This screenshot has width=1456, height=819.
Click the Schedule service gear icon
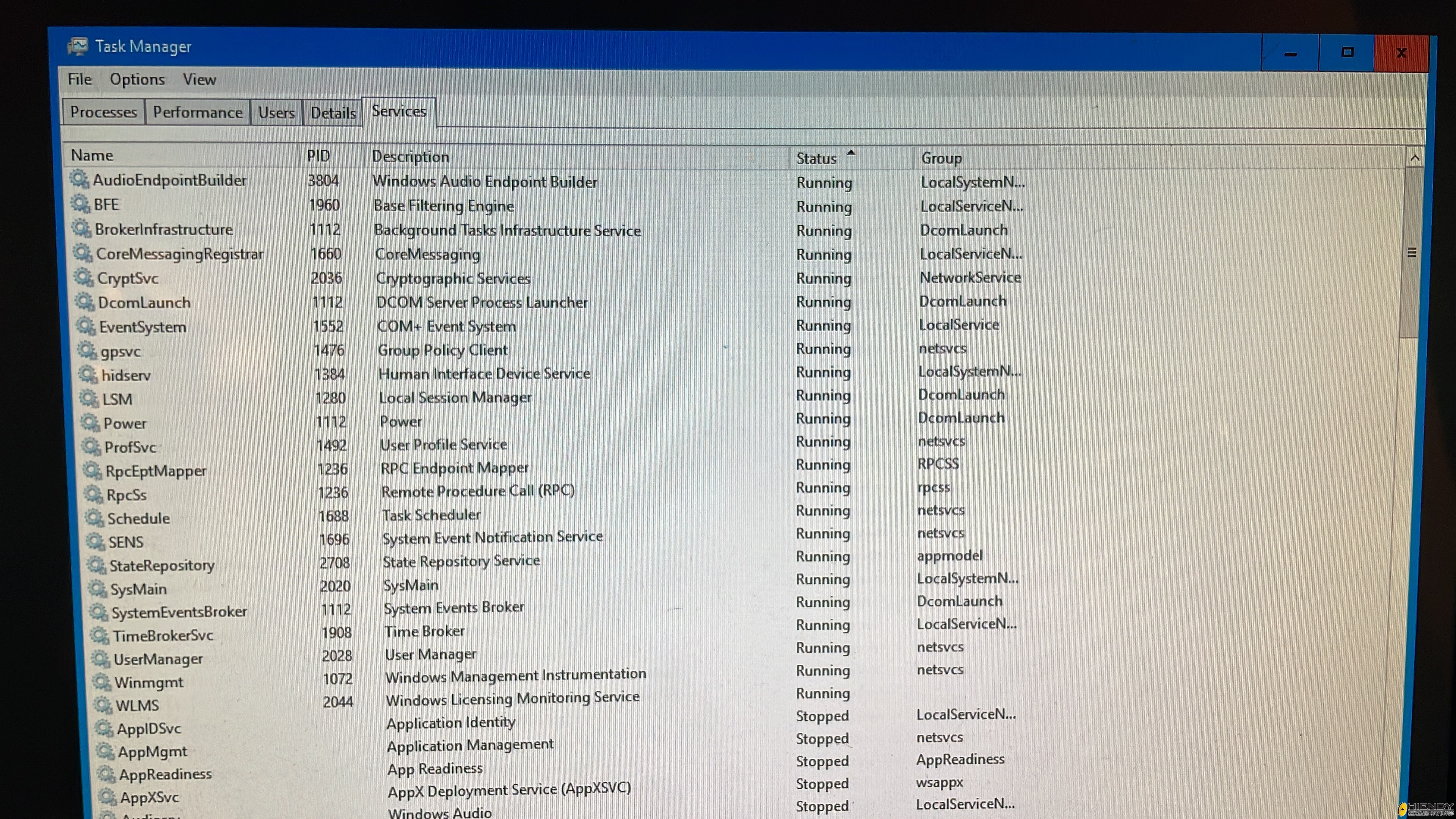[x=94, y=517]
